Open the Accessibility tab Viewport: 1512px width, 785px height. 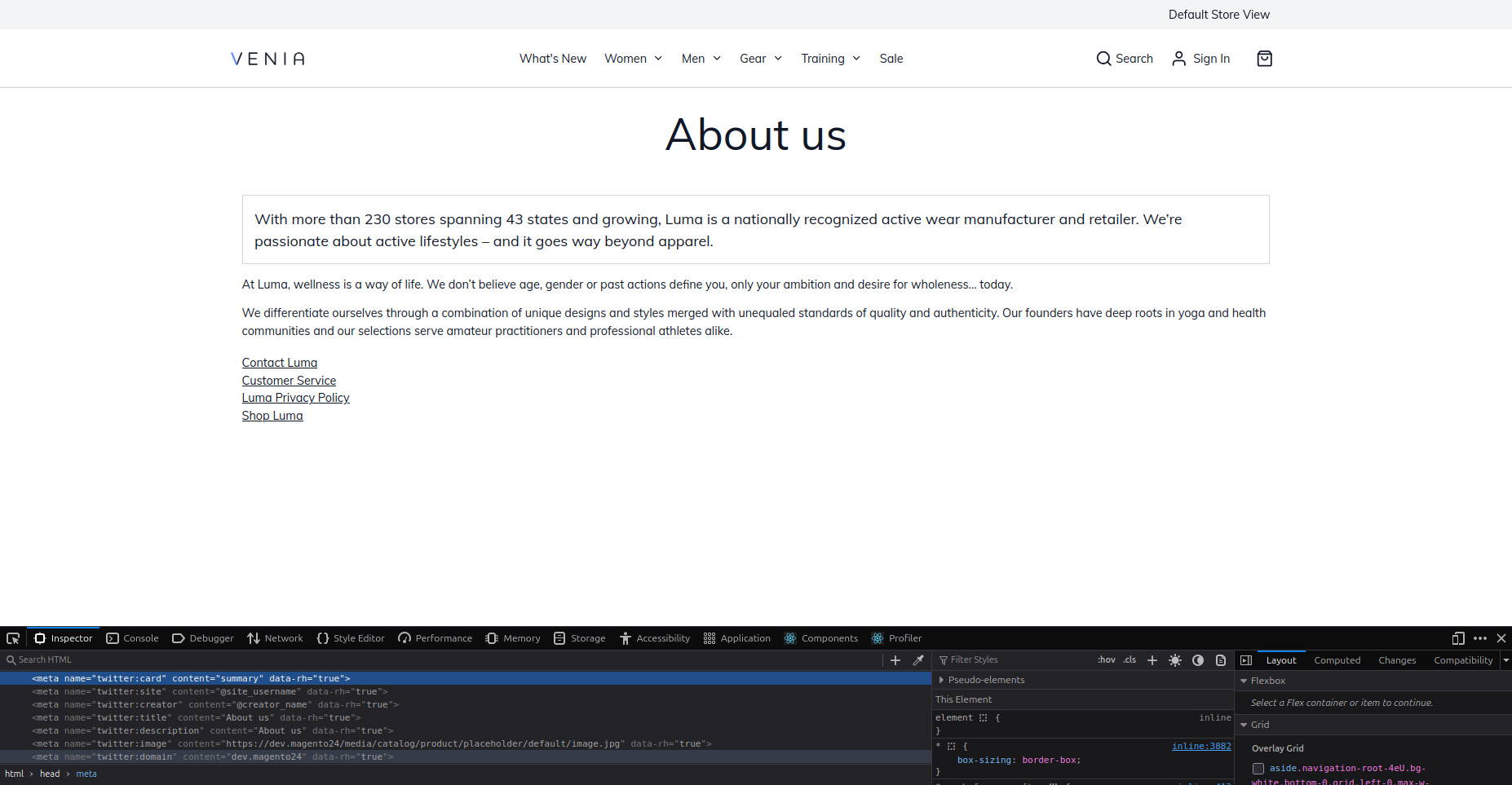(654, 638)
